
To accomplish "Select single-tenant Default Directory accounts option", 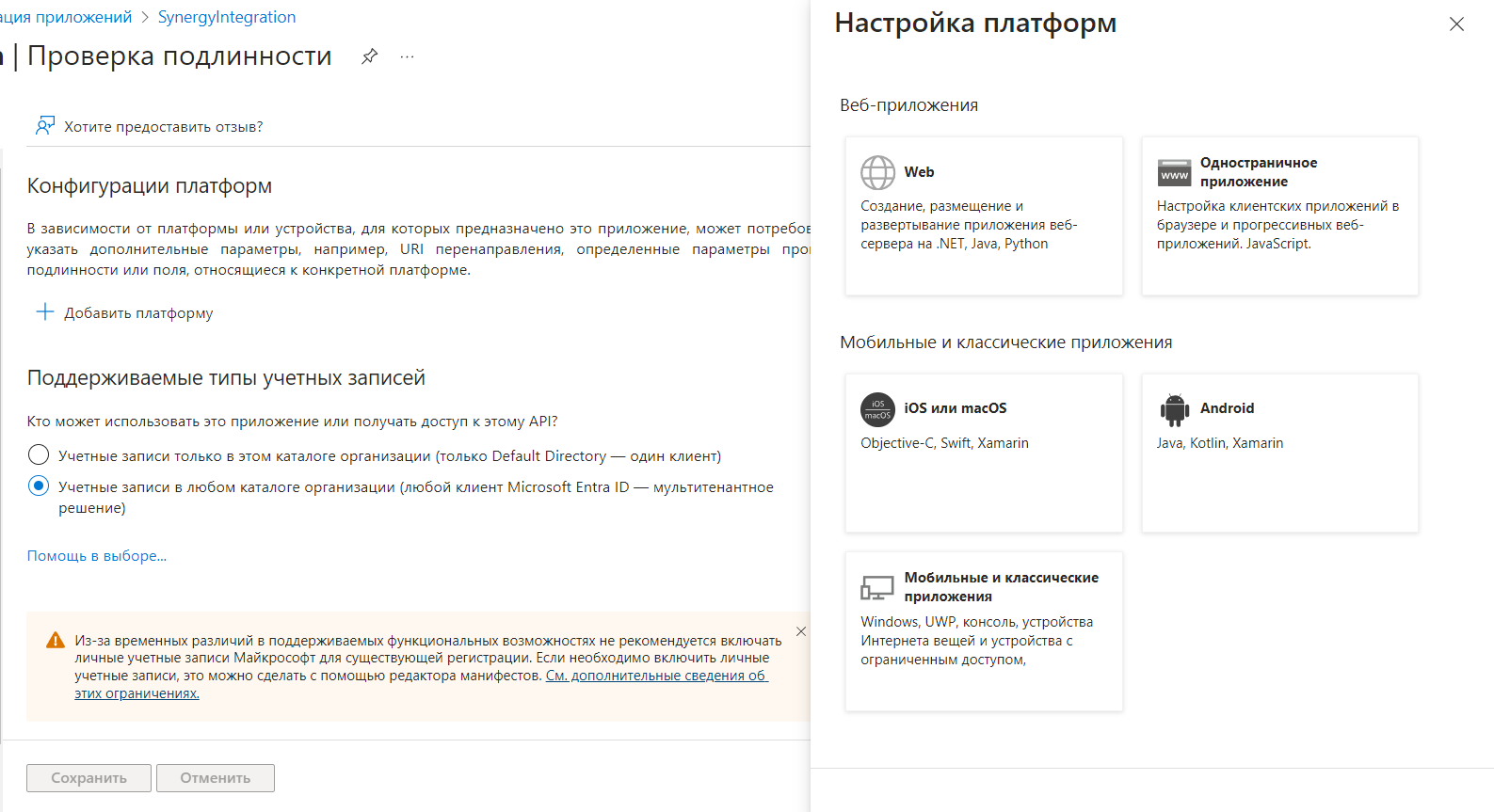I will pyautogui.click(x=39, y=455).
